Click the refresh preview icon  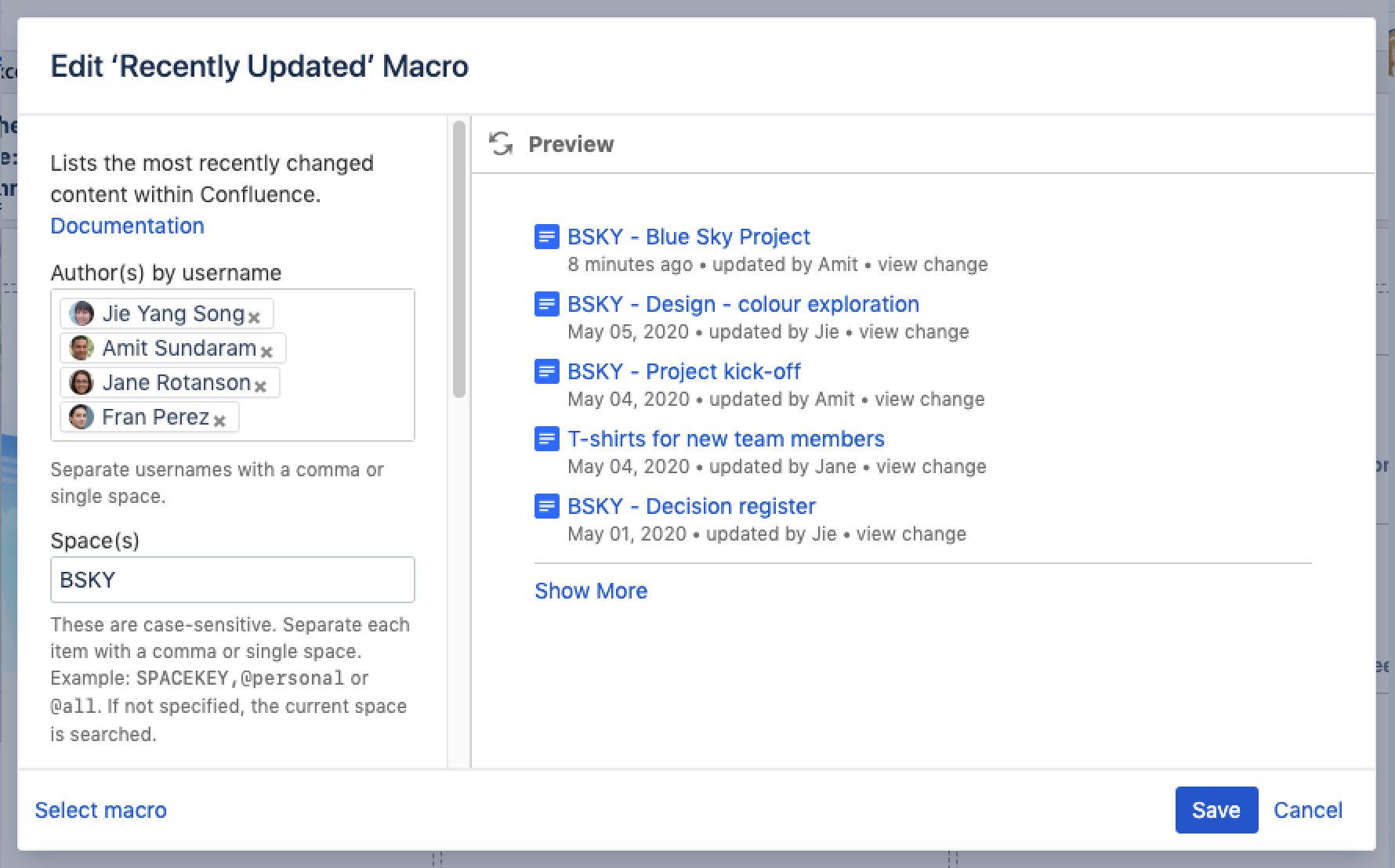point(501,144)
